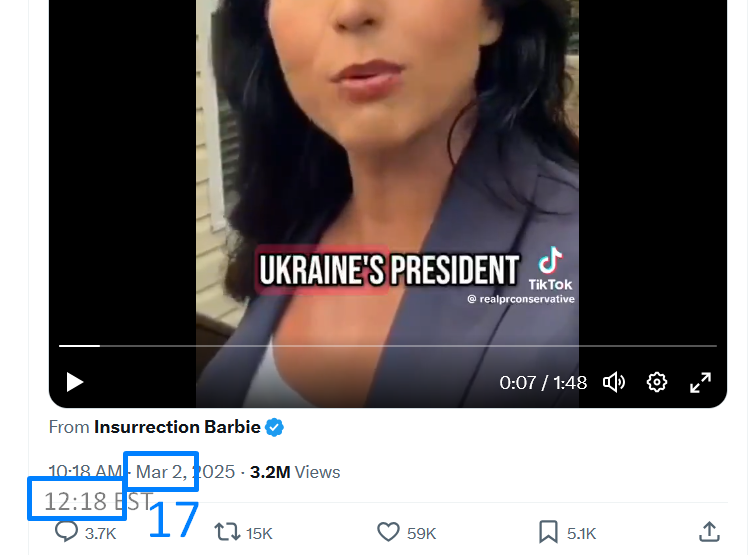This screenshot has height=555, width=748.
Task: Enter fullscreen video mode
Action: tap(700, 382)
